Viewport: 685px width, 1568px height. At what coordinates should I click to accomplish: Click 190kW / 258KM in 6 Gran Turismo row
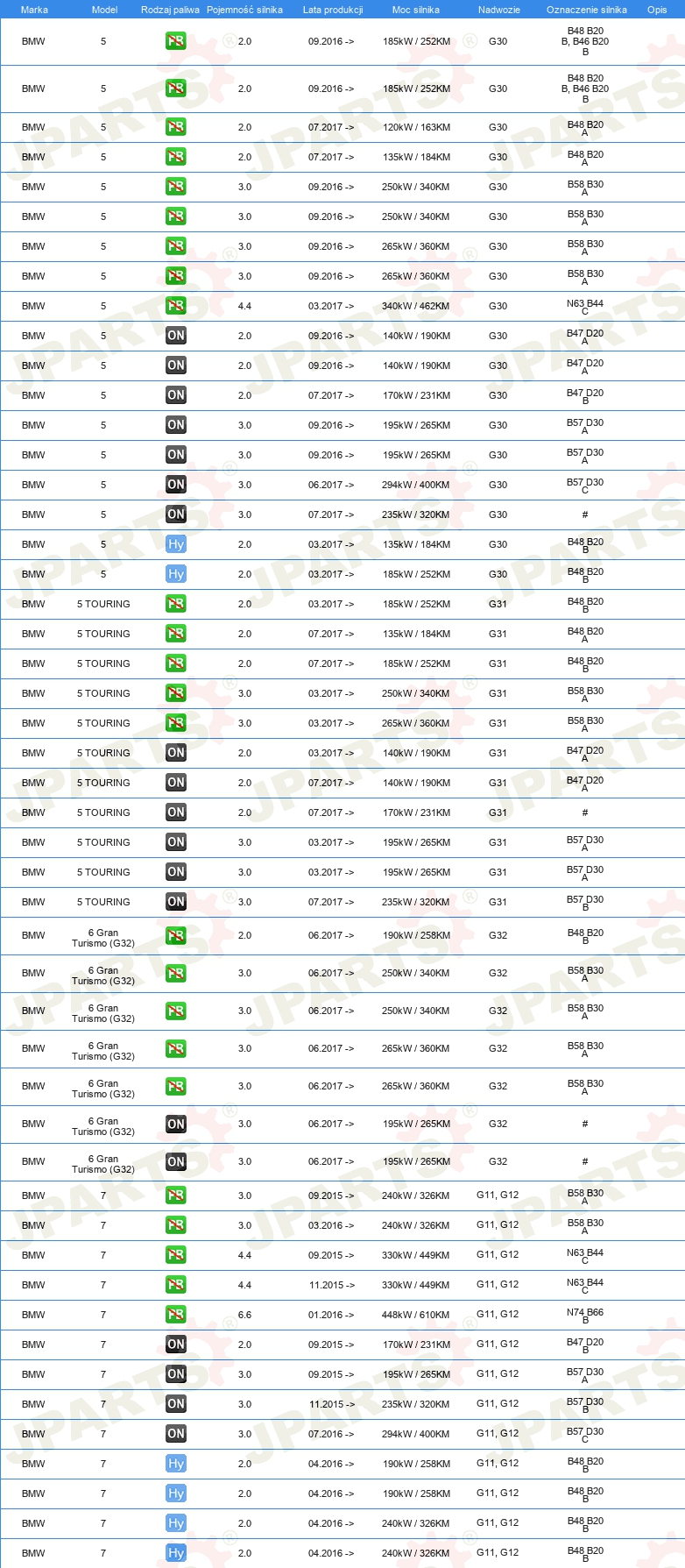pos(416,935)
